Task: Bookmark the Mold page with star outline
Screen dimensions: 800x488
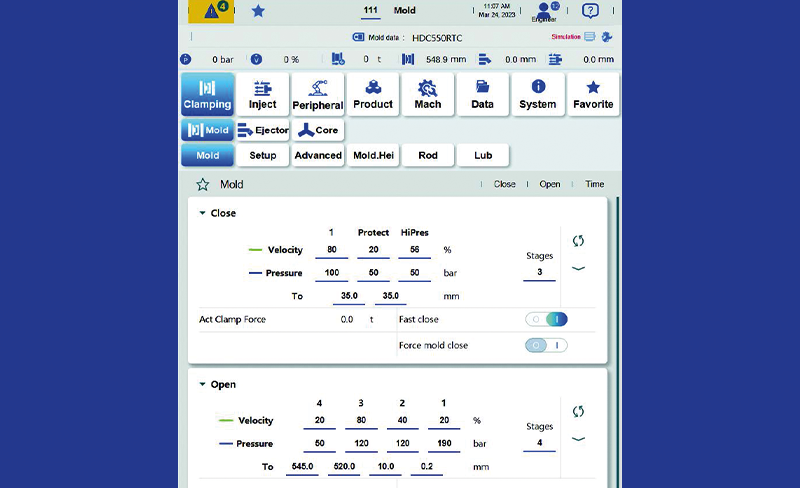Action: 203,184
